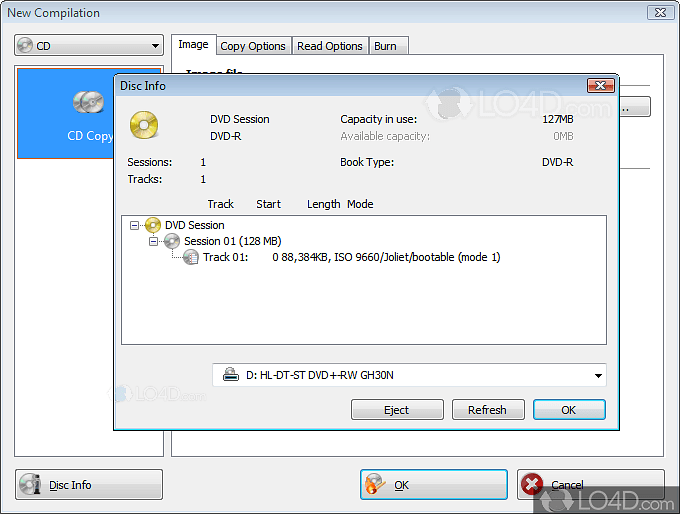Click the "0MB" available capacity value

[563, 136]
